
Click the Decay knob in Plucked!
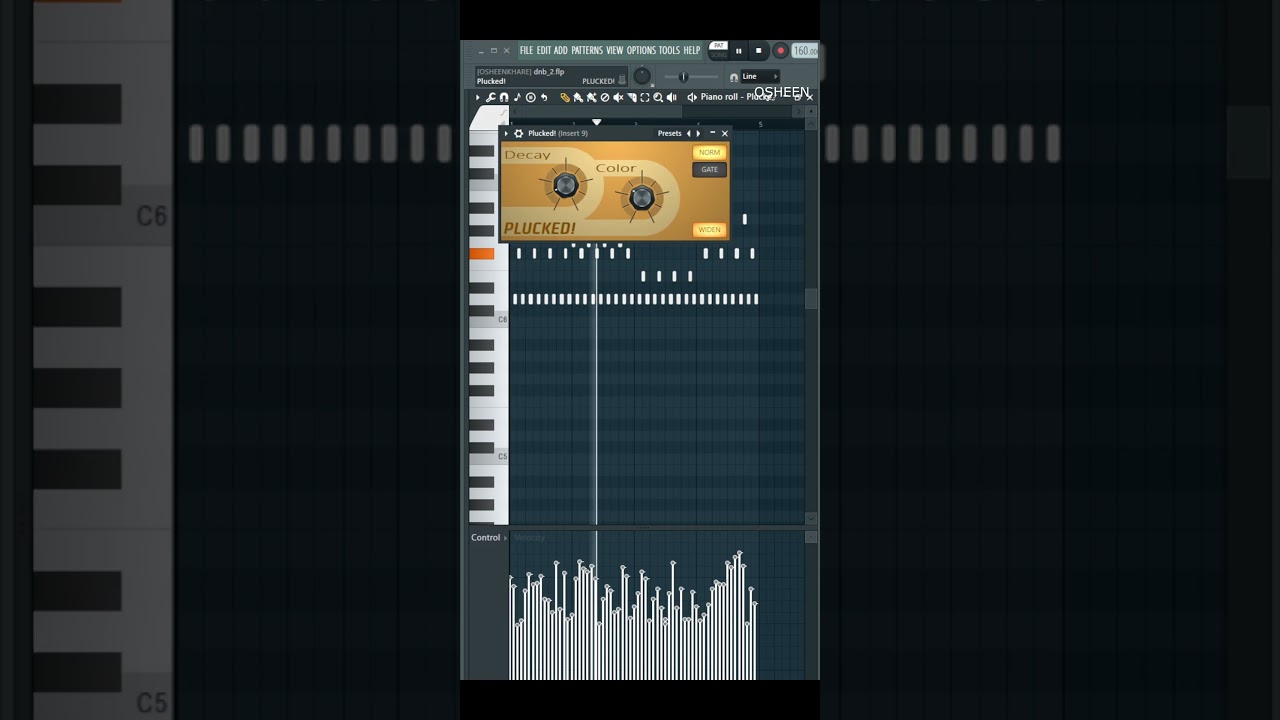[565, 185]
